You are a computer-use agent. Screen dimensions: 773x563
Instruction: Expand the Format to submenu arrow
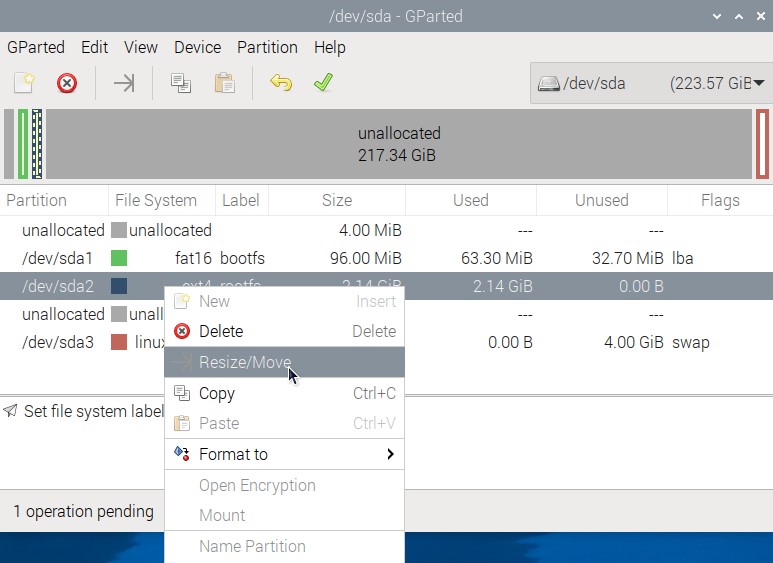[390, 454]
